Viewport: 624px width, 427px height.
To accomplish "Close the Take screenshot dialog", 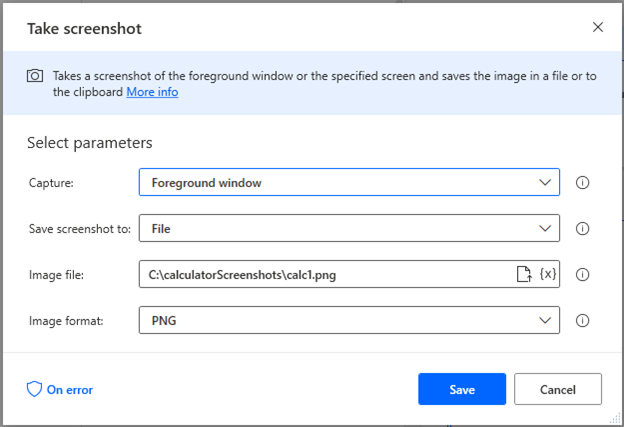I will pyautogui.click(x=598, y=27).
